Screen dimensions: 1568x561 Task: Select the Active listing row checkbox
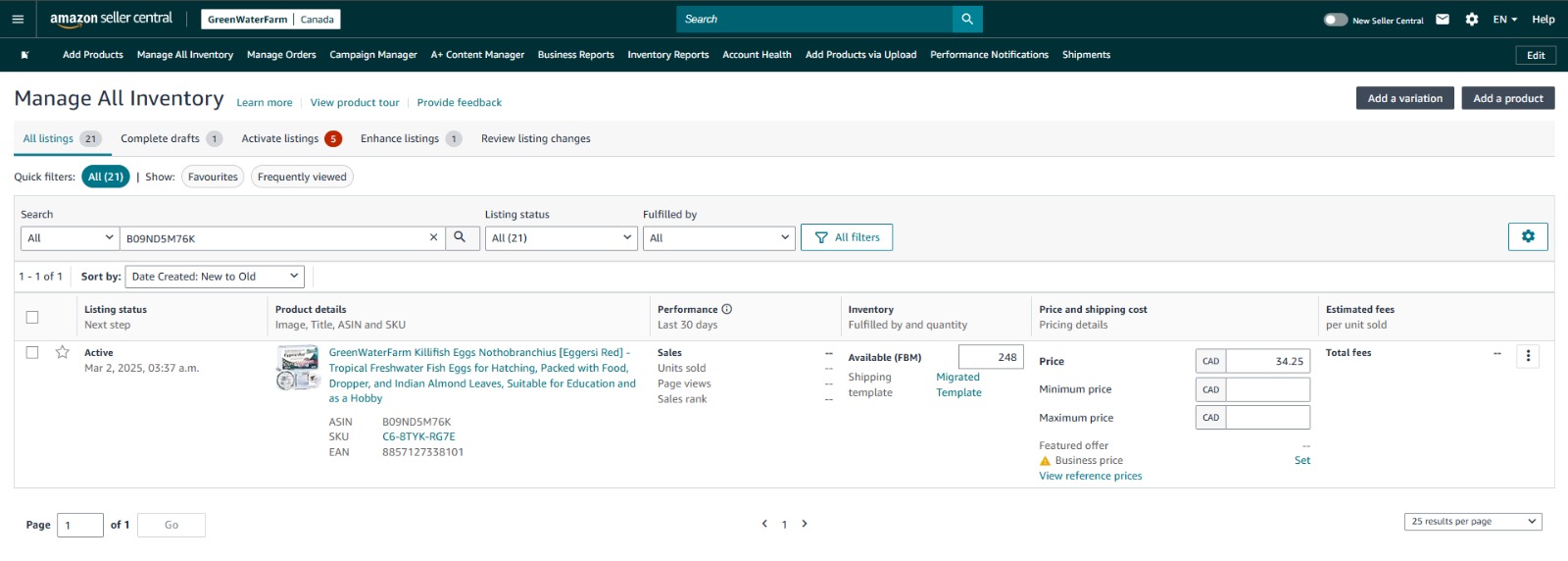coord(32,352)
